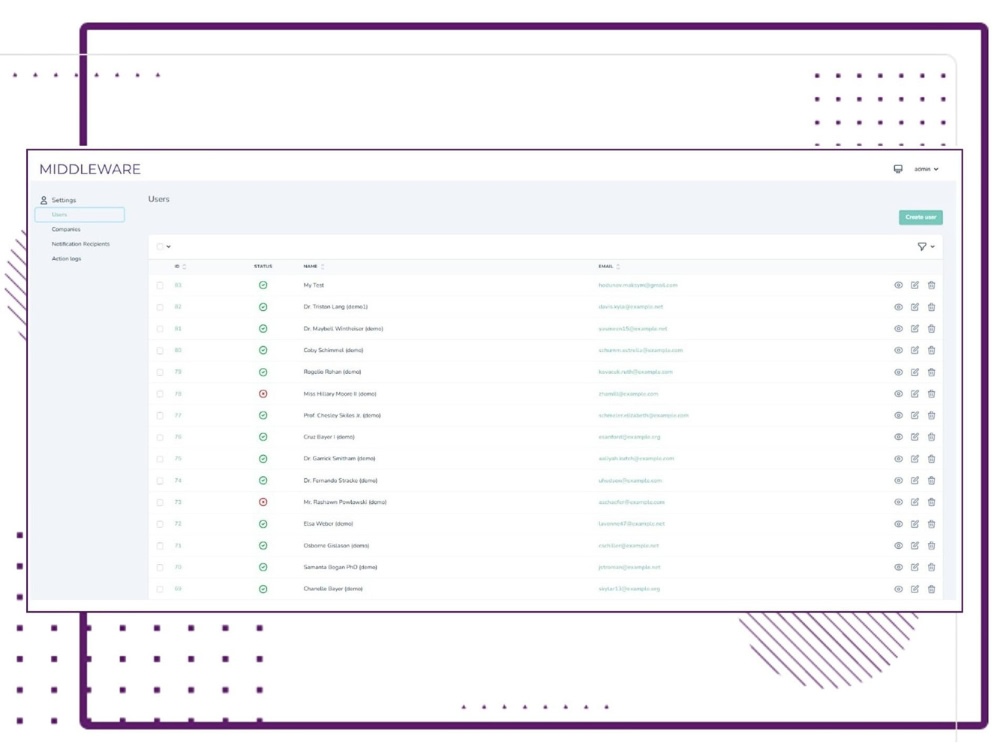Delete the My Test user

931,285
